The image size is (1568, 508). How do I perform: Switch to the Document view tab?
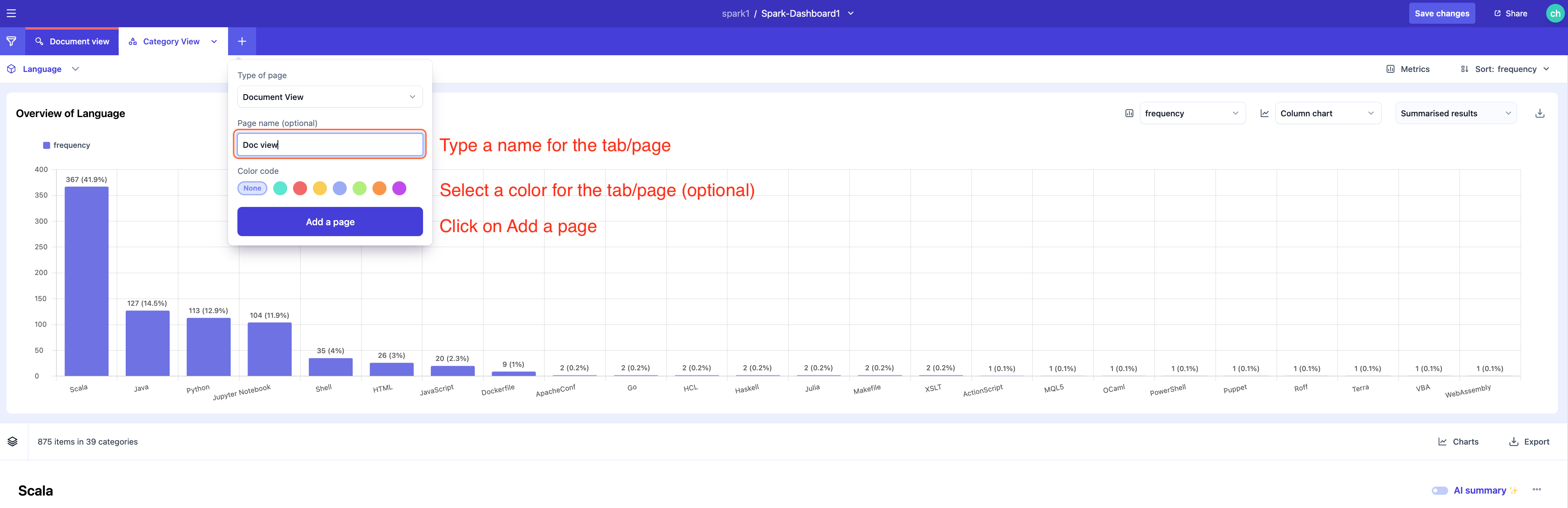(x=72, y=41)
